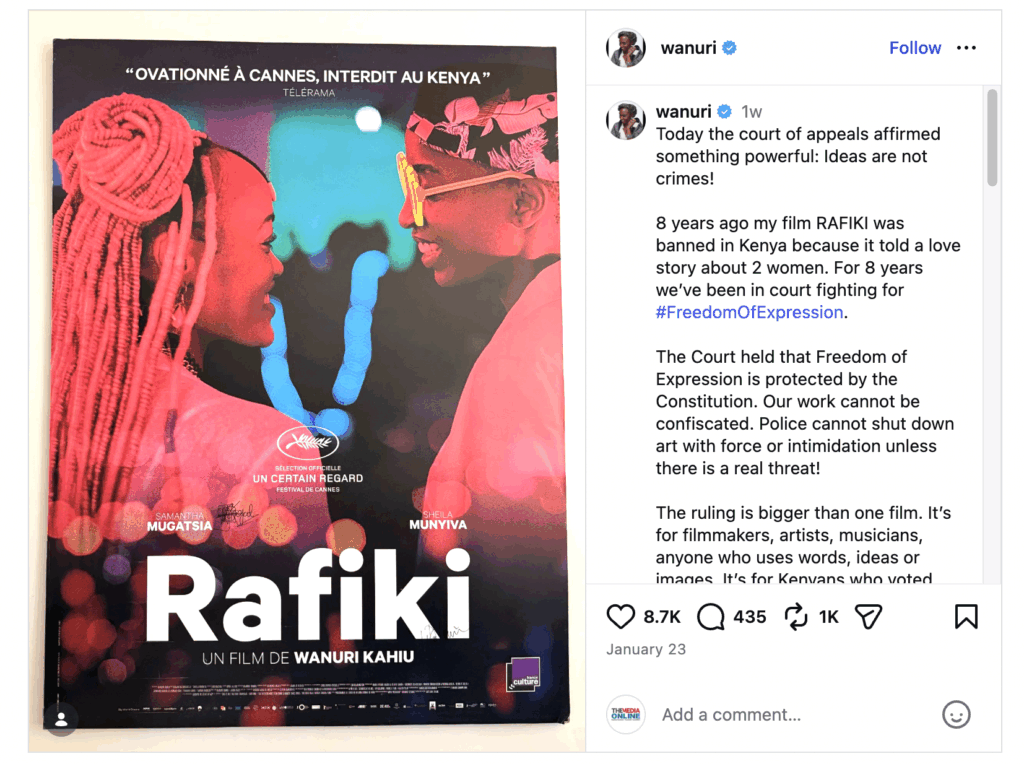Viewport: 1024px width, 764px height.
Task: Click the Rafiki poster image
Action: pyautogui.click(x=307, y=381)
